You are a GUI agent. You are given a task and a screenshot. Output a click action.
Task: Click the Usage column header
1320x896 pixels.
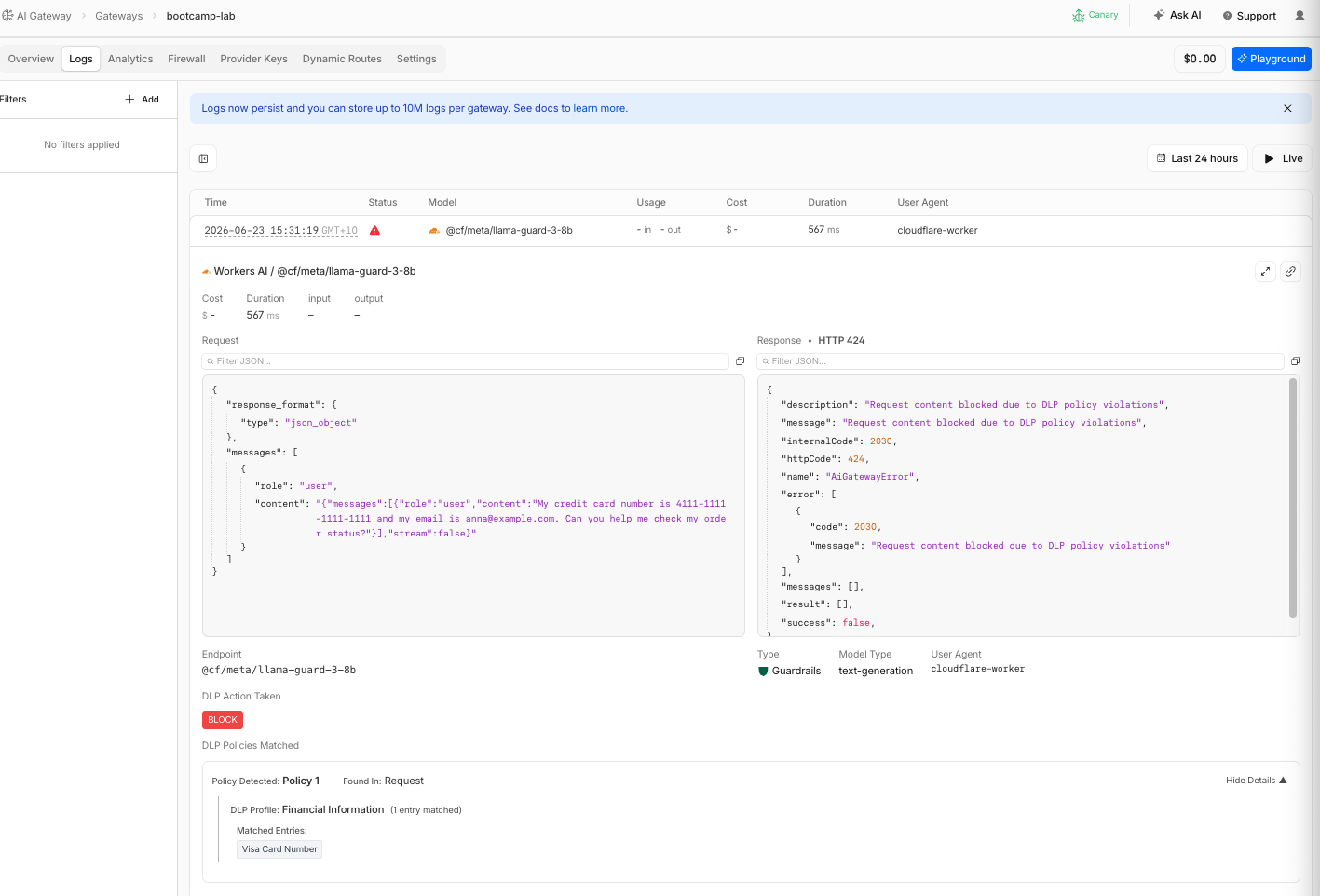click(651, 202)
